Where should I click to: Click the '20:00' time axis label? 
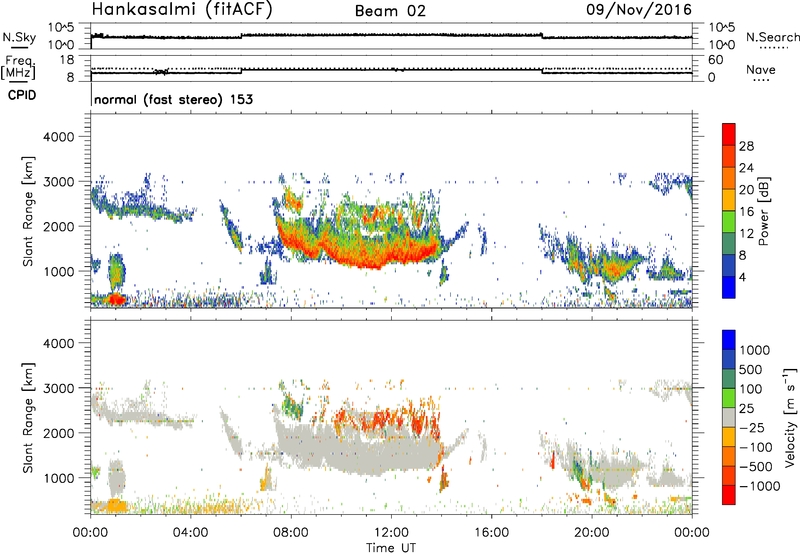(592, 533)
